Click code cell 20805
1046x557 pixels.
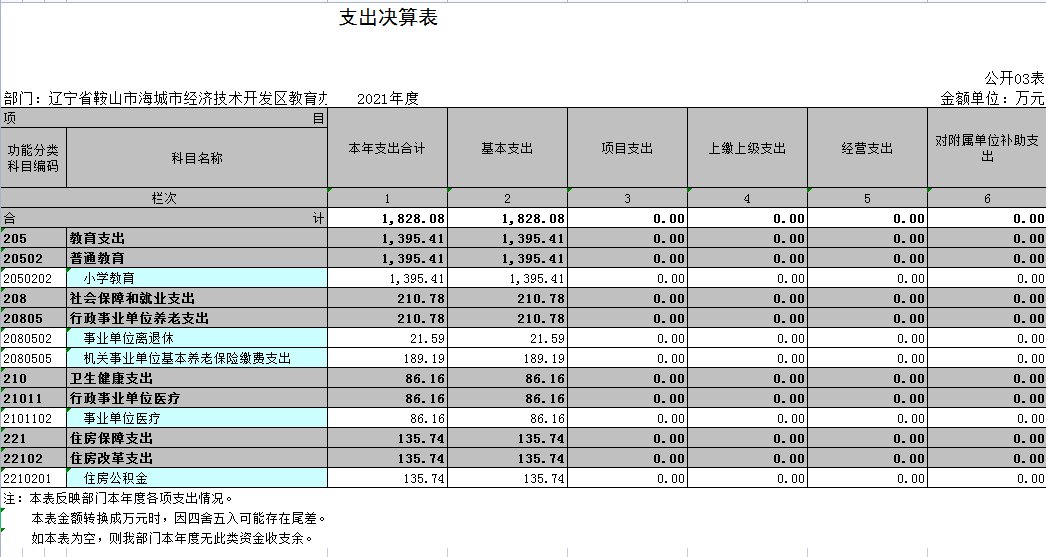(33, 318)
